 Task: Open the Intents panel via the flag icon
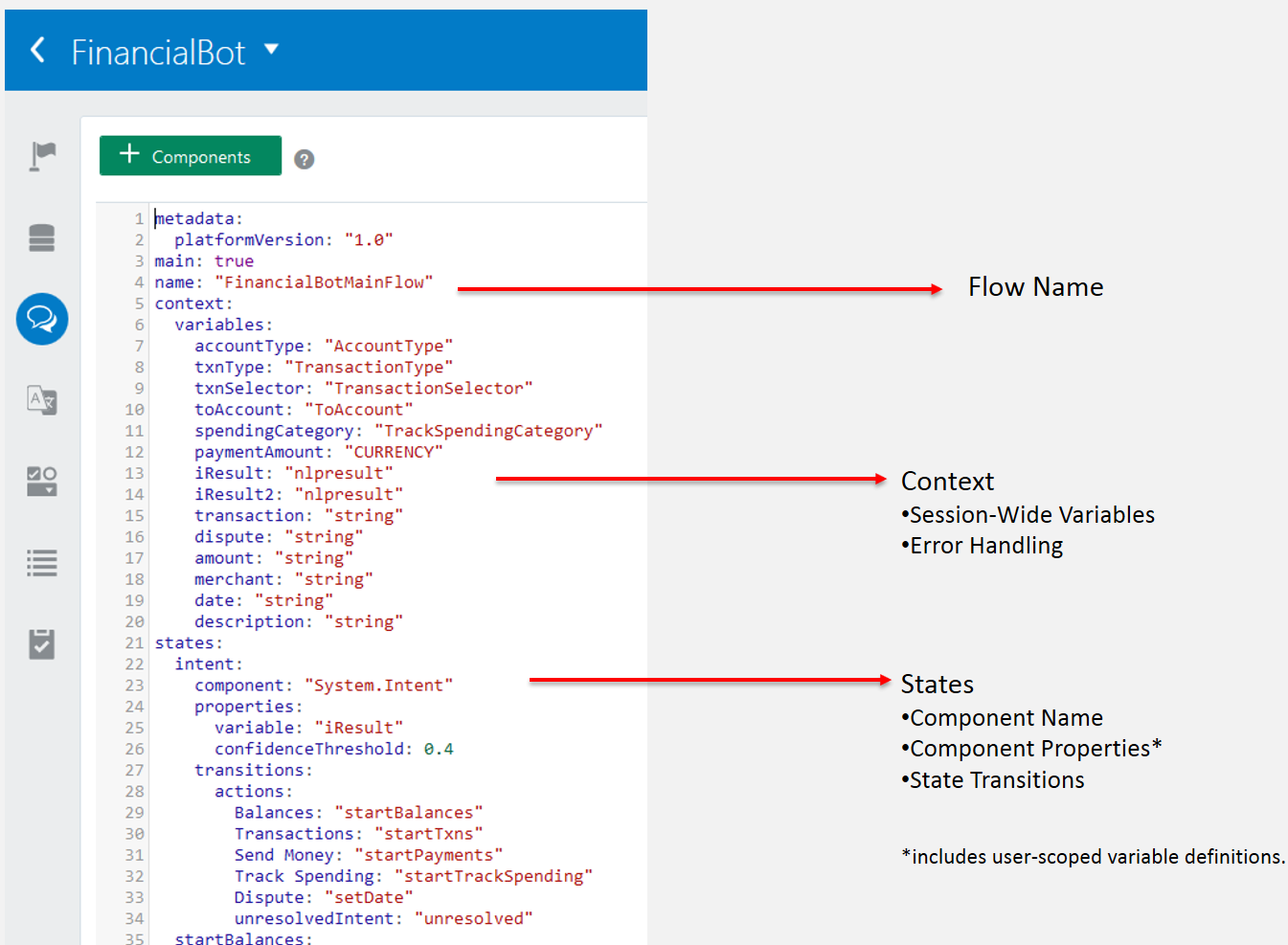pyautogui.click(x=41, y=155)
